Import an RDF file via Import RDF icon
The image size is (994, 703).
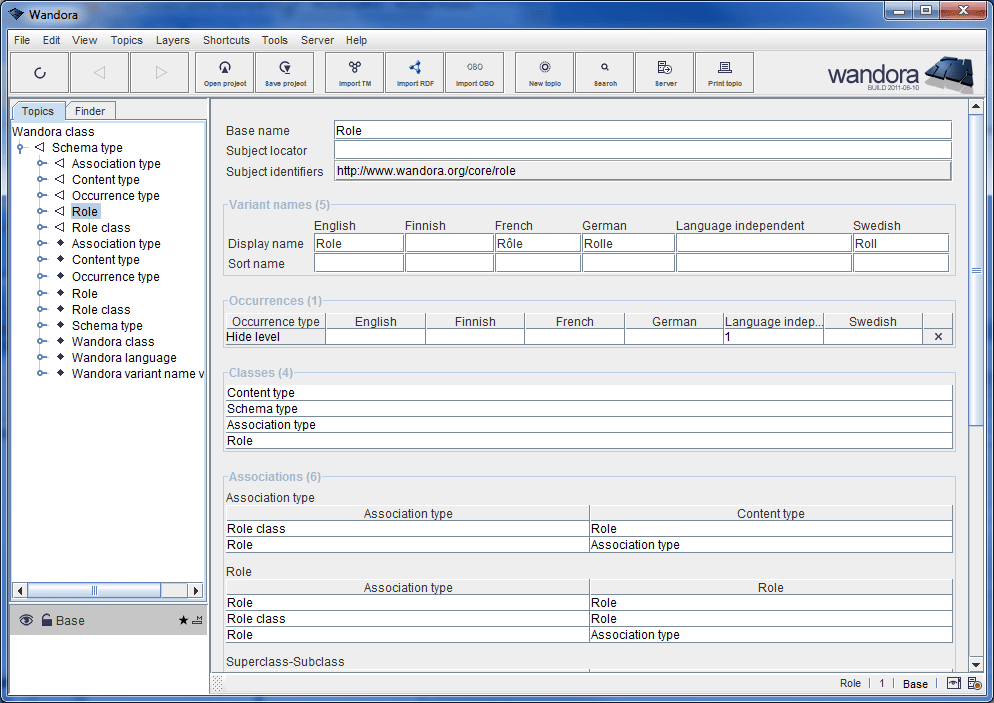pyautogui.click(x=414, y=72)
